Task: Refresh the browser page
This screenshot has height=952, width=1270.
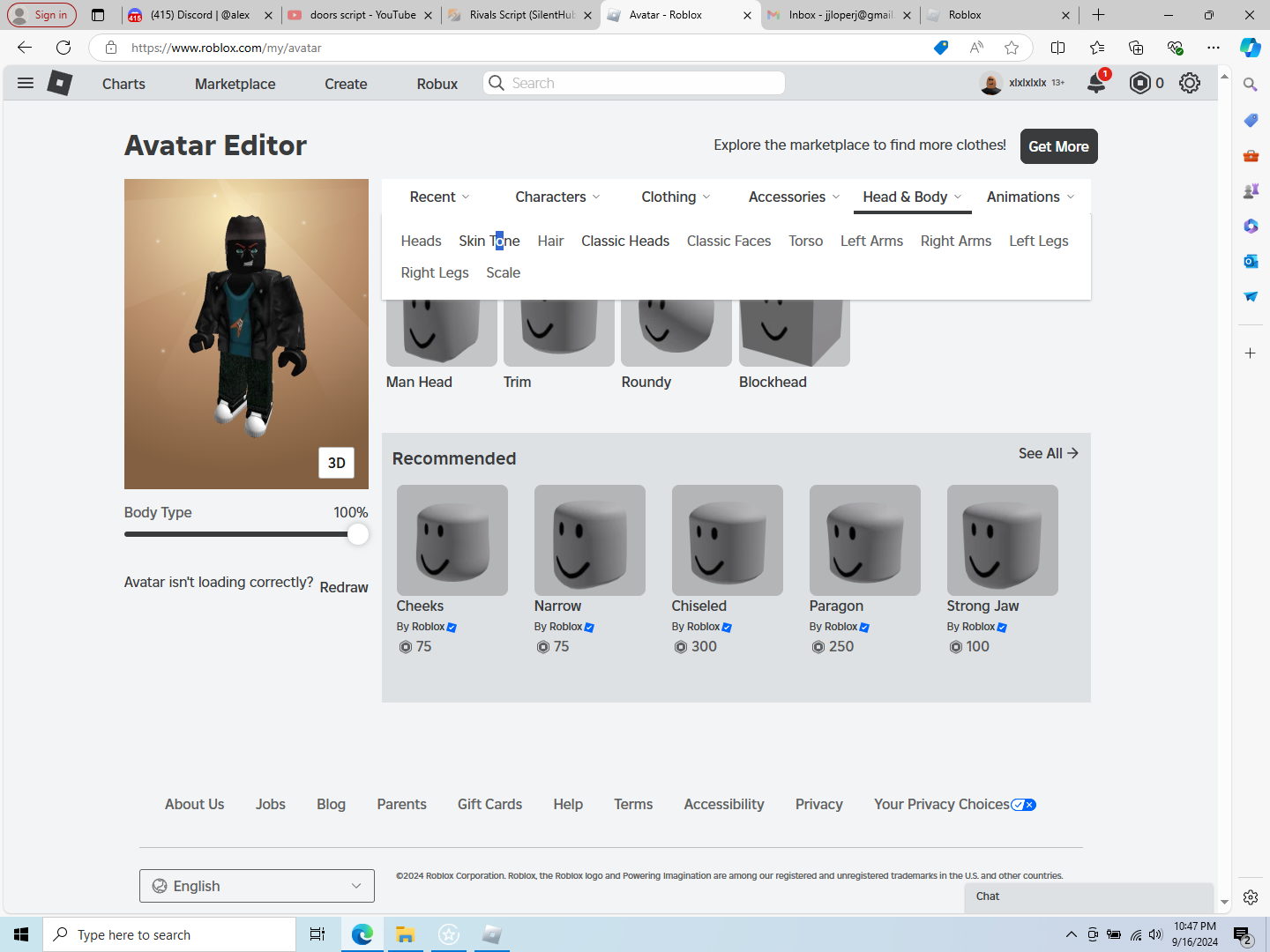Action: click(x=63, y=48)
